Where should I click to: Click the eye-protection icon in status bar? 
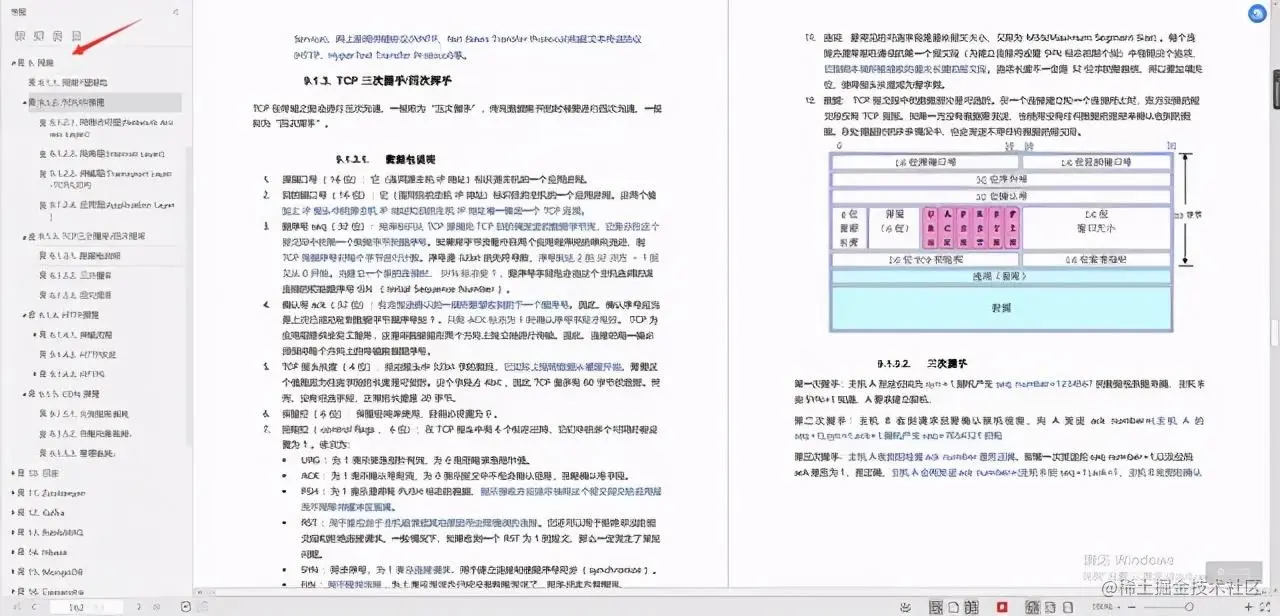tap(905, 607)
